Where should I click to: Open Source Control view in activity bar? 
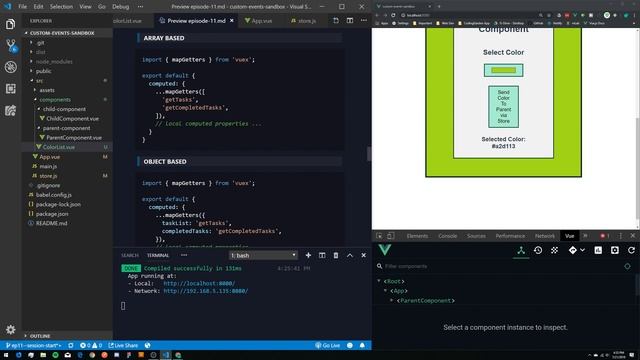[11, 45]
